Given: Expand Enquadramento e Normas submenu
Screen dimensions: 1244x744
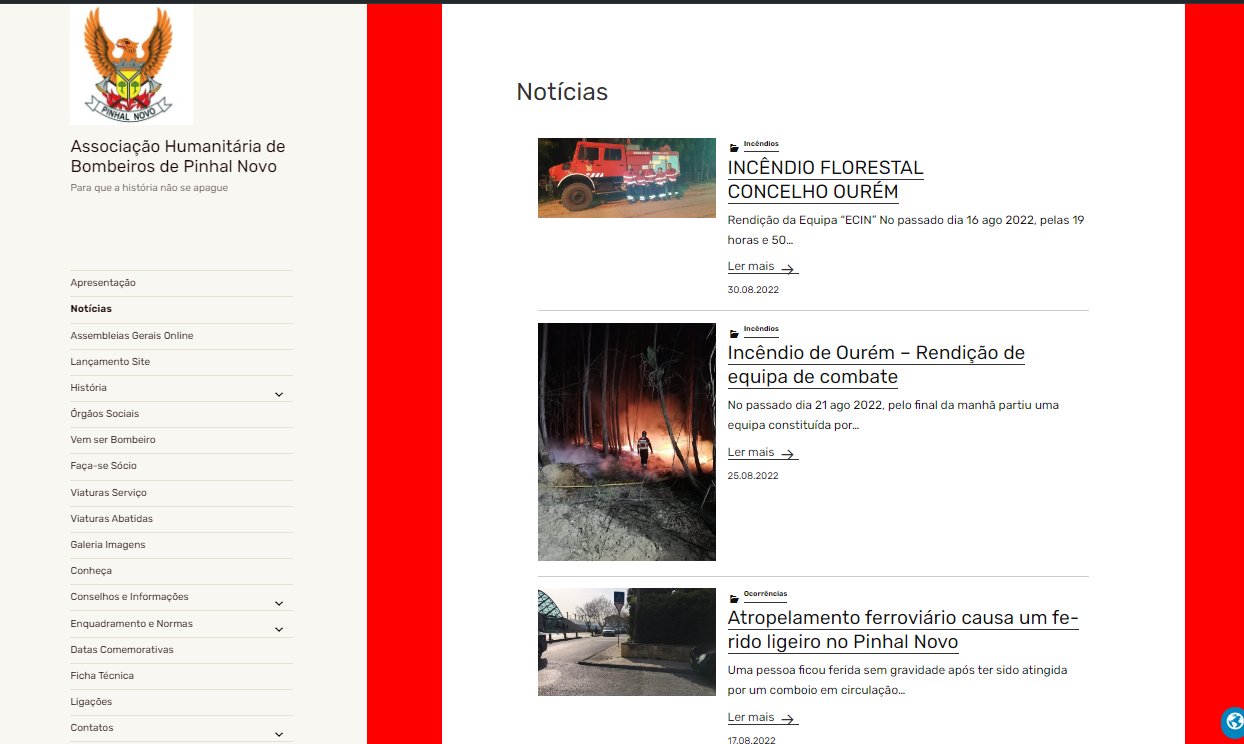Looking at the screenshot, I should 279,629.
